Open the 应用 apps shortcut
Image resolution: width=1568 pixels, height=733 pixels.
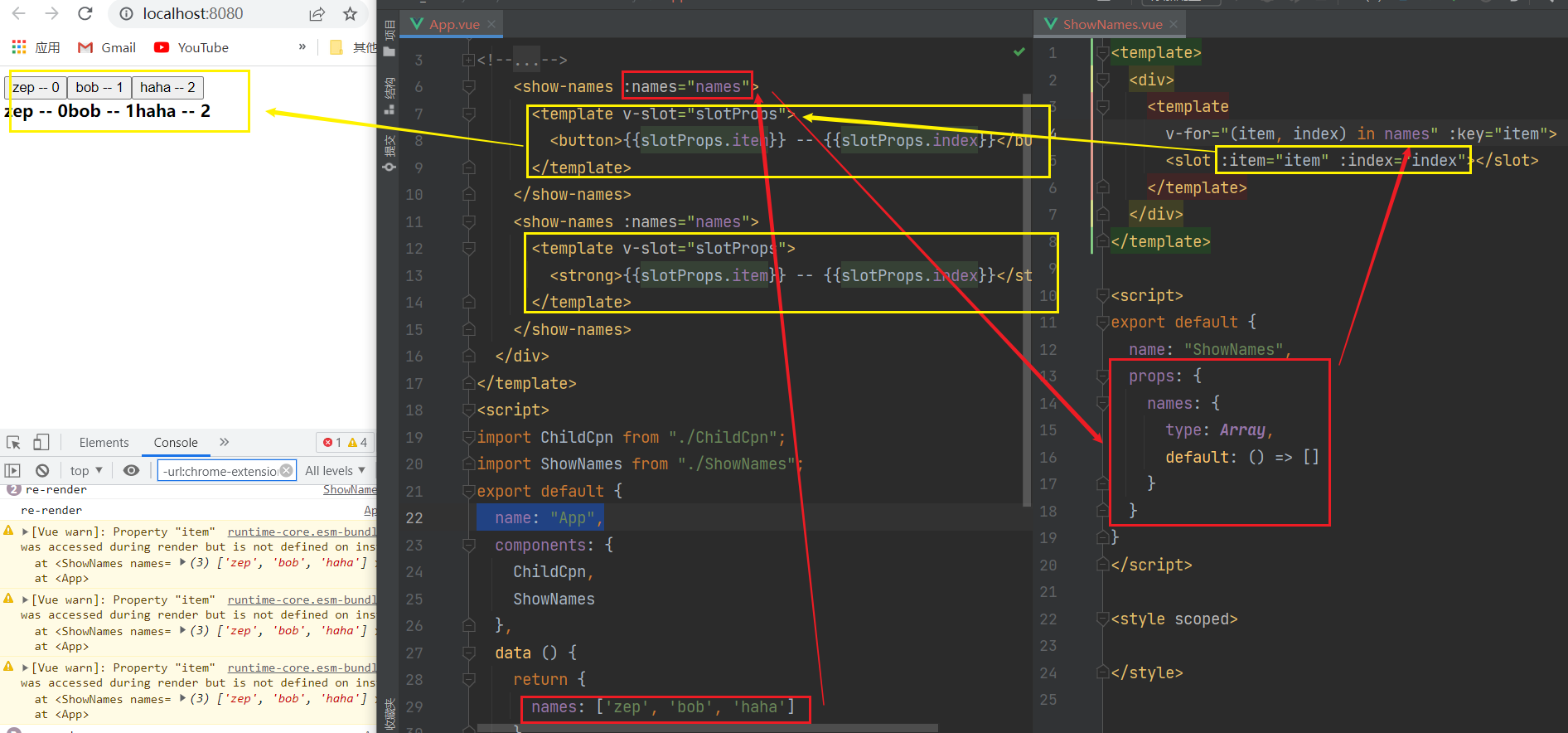pyautogui.click(x=36, y=47)
